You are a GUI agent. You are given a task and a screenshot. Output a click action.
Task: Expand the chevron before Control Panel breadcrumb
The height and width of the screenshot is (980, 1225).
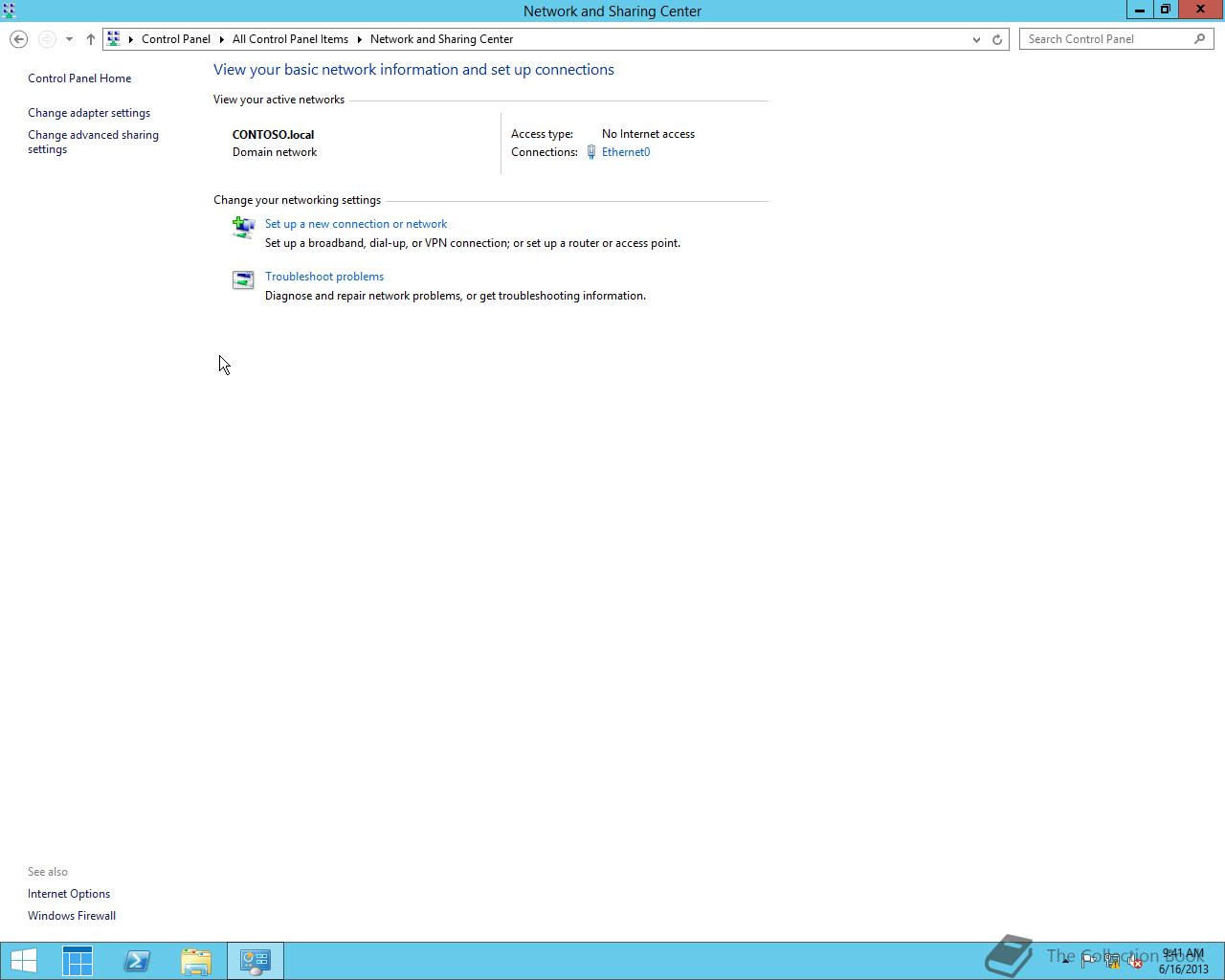[131, 39]
